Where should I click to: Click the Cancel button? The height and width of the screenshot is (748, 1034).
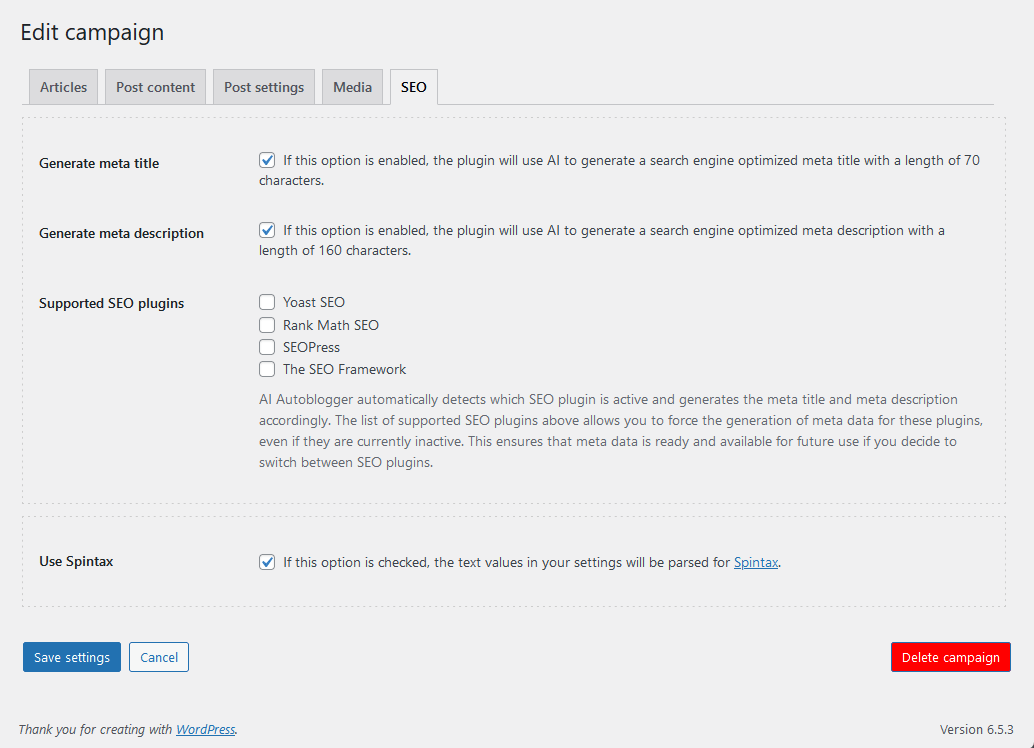[159, 657]
